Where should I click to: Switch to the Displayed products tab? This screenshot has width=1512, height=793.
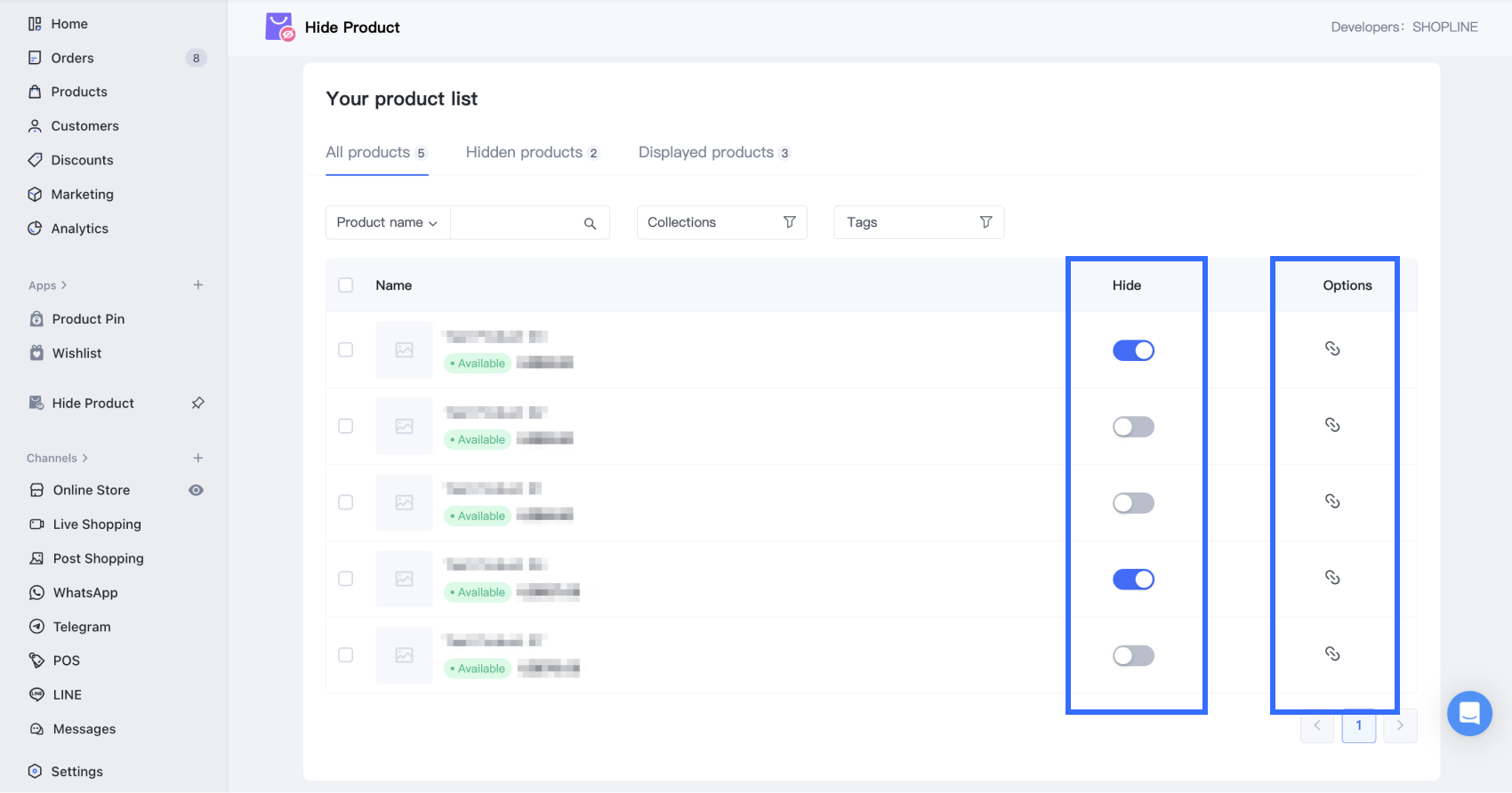click(x=713, y=153)
